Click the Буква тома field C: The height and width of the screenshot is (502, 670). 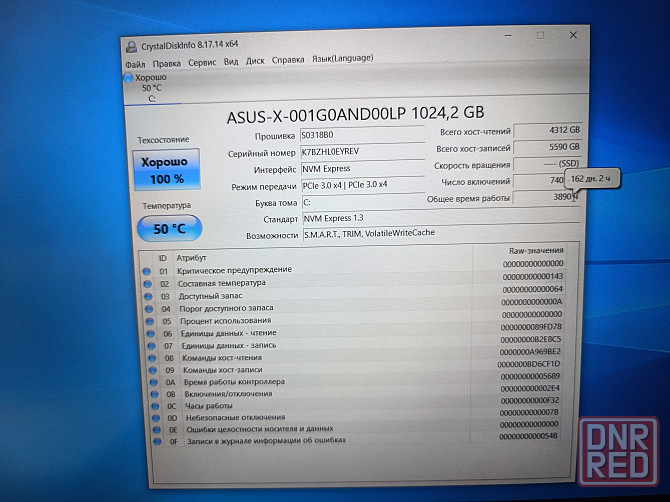pyautogui.click(x=363, y=202)
